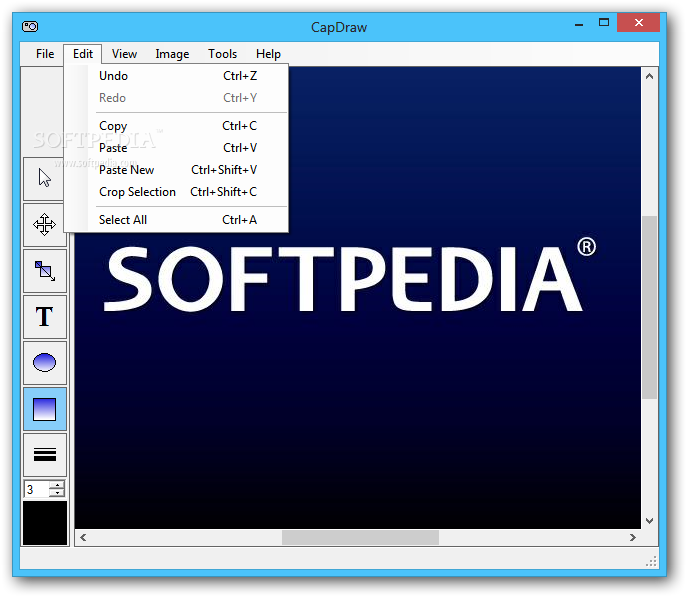Minimize the CapDraw window
The width and height of the screenshot is (687, 597).
click(579, 25)
